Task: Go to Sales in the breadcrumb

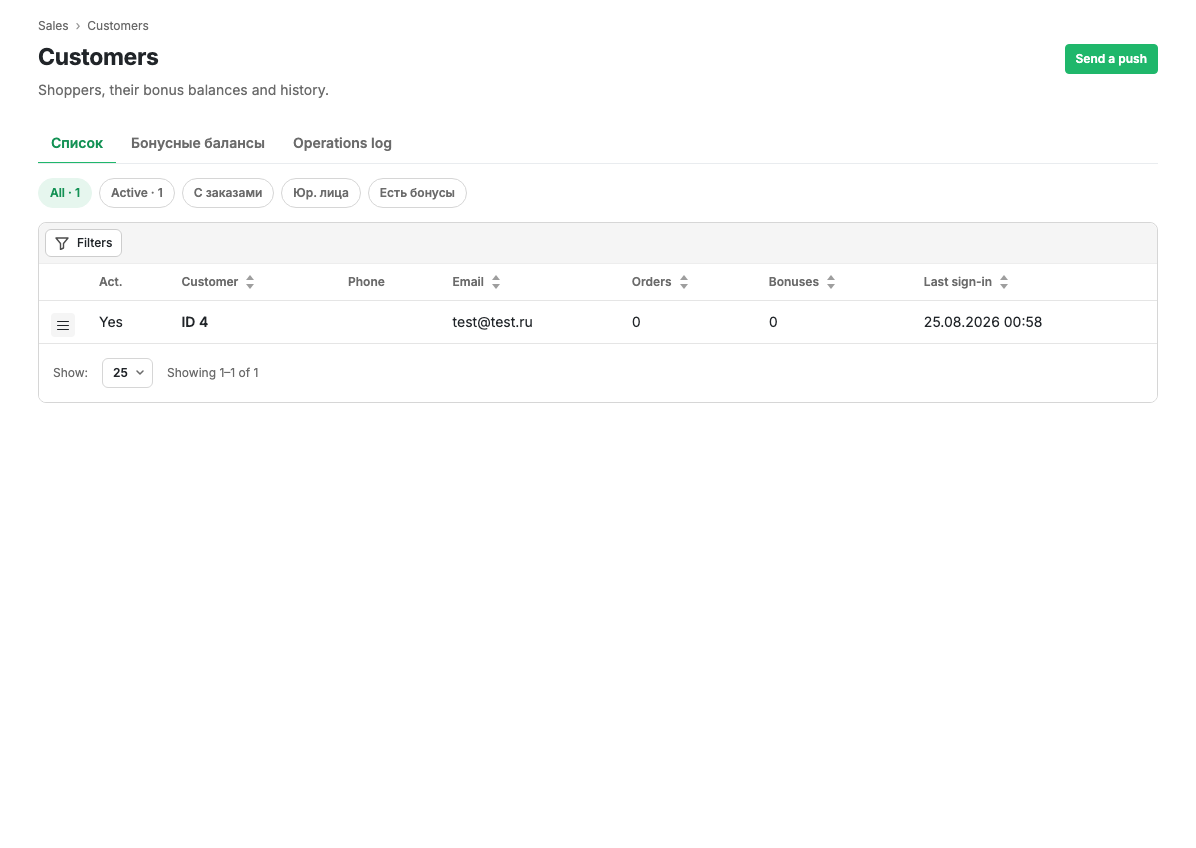Action: click(x=53, y=26)
